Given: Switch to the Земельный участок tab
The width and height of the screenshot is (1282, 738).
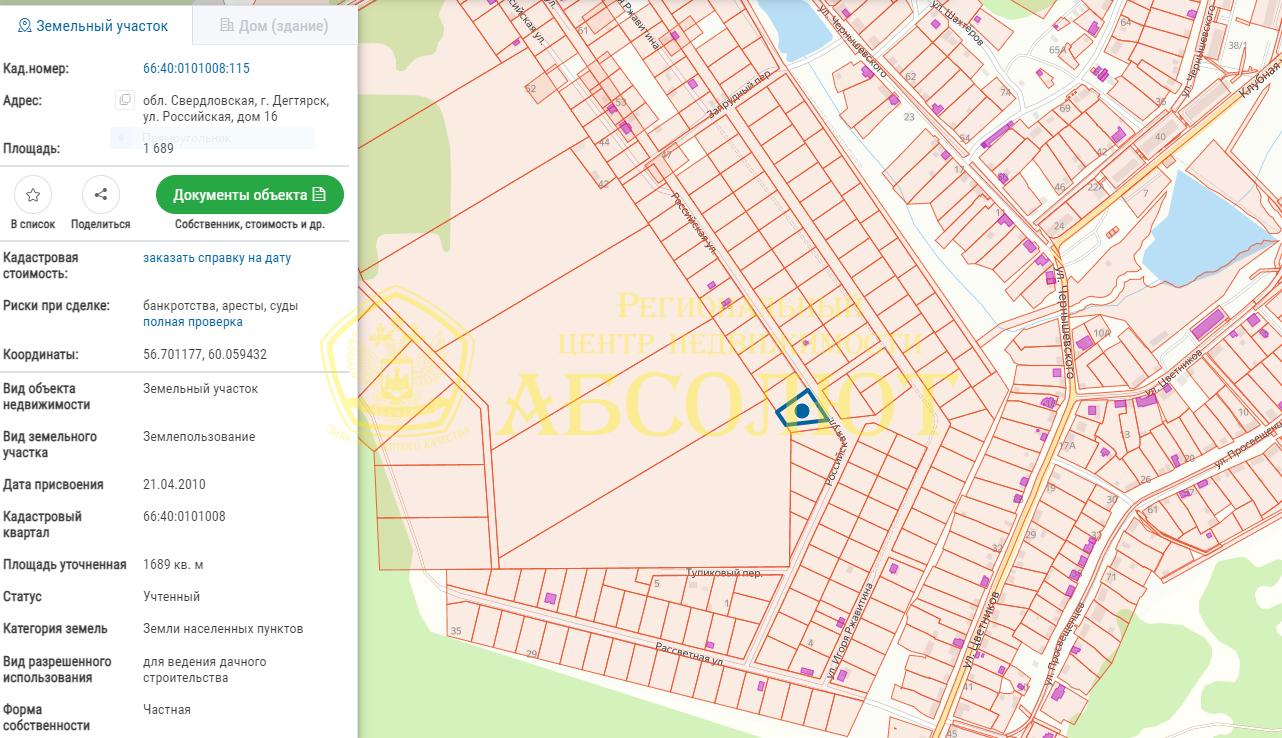Looking at the screenshot, I should (x=94, y=26).
